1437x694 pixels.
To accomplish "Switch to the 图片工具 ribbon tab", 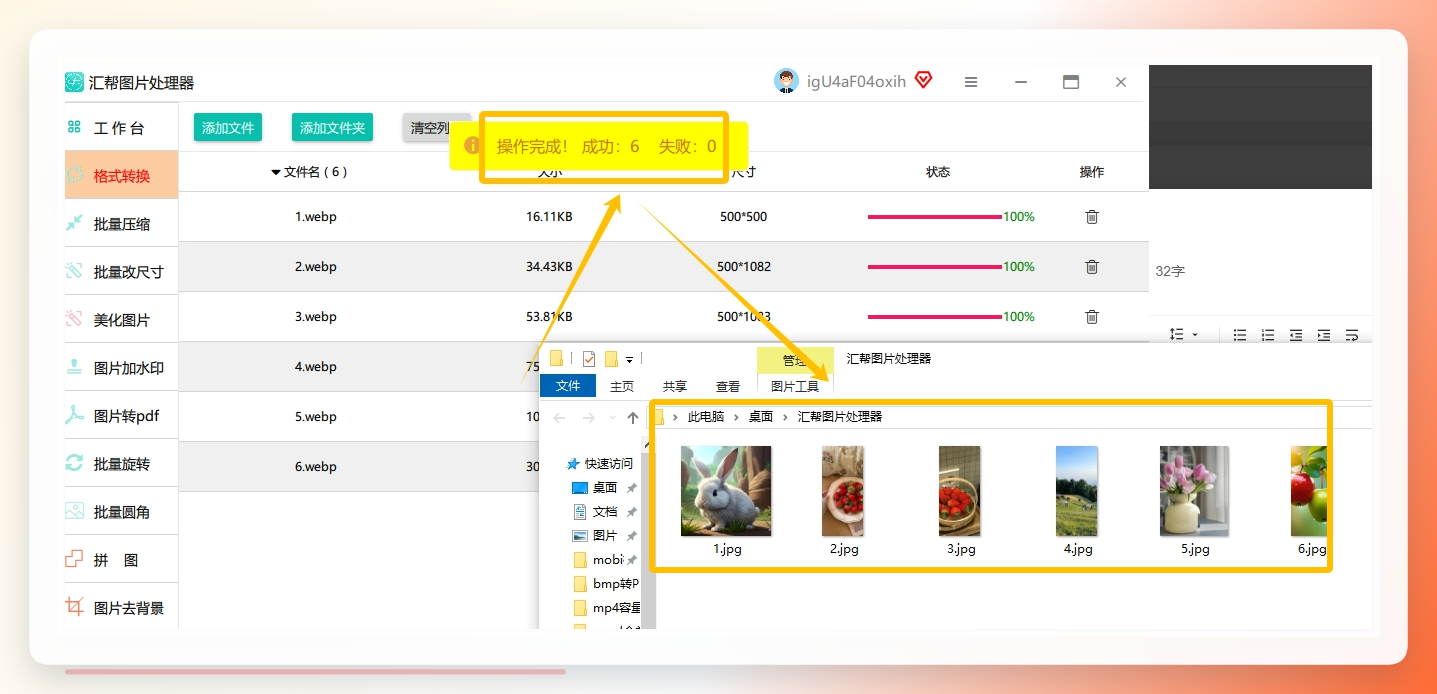I will click(795, 386).
